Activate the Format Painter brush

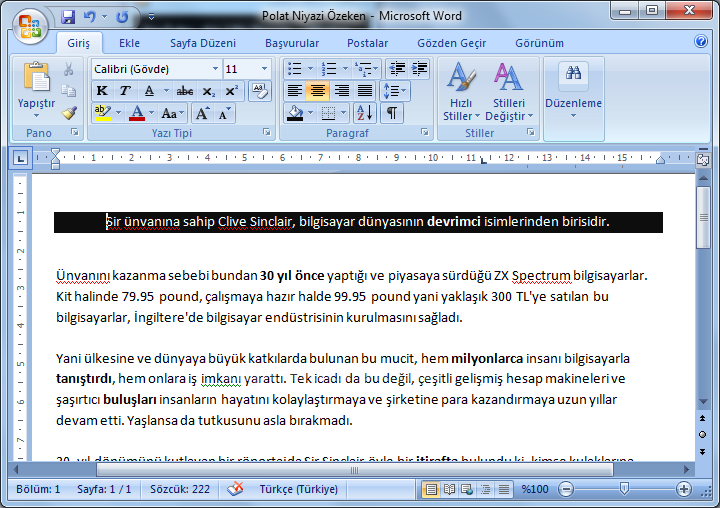(69, 113)
